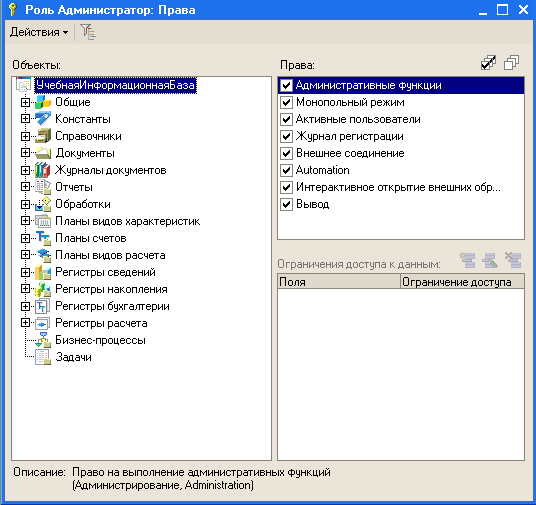Click the Задачи list icon
The image size is (536, 505).
click(x=43, y=357)
